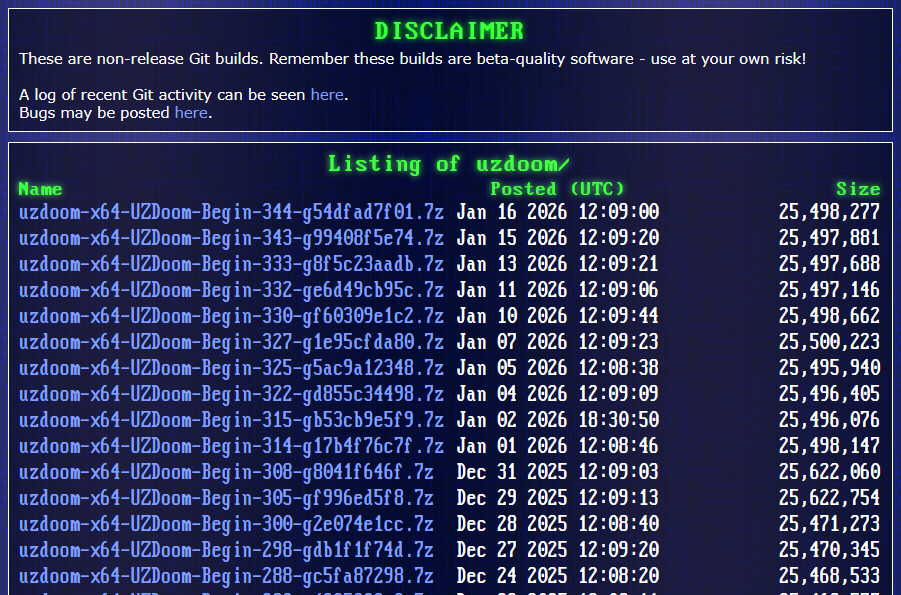The width and height of the screenshot is (901, 595).
Task: Click the Posted (UTC) column header
Action: (557, 189)
